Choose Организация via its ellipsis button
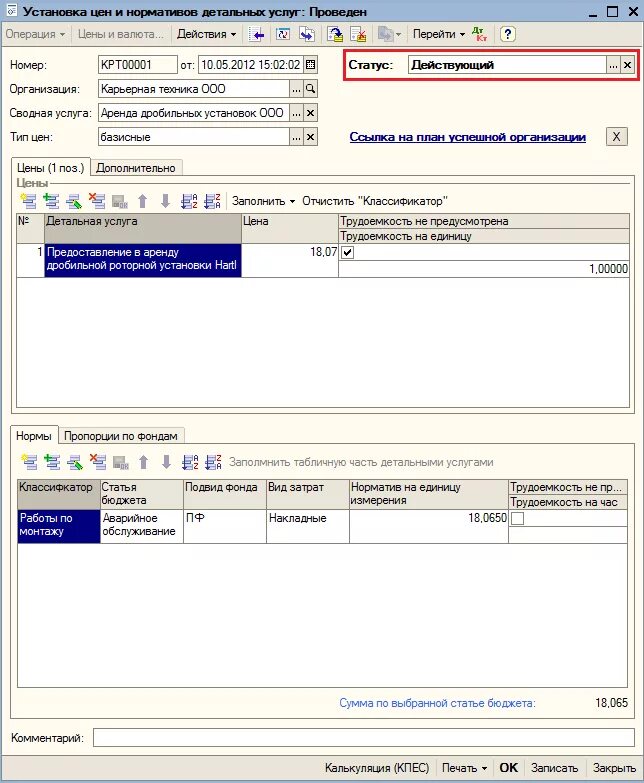The height and width of the screenshot is (783, 644). pyautogui.click(x=296, y=89)
